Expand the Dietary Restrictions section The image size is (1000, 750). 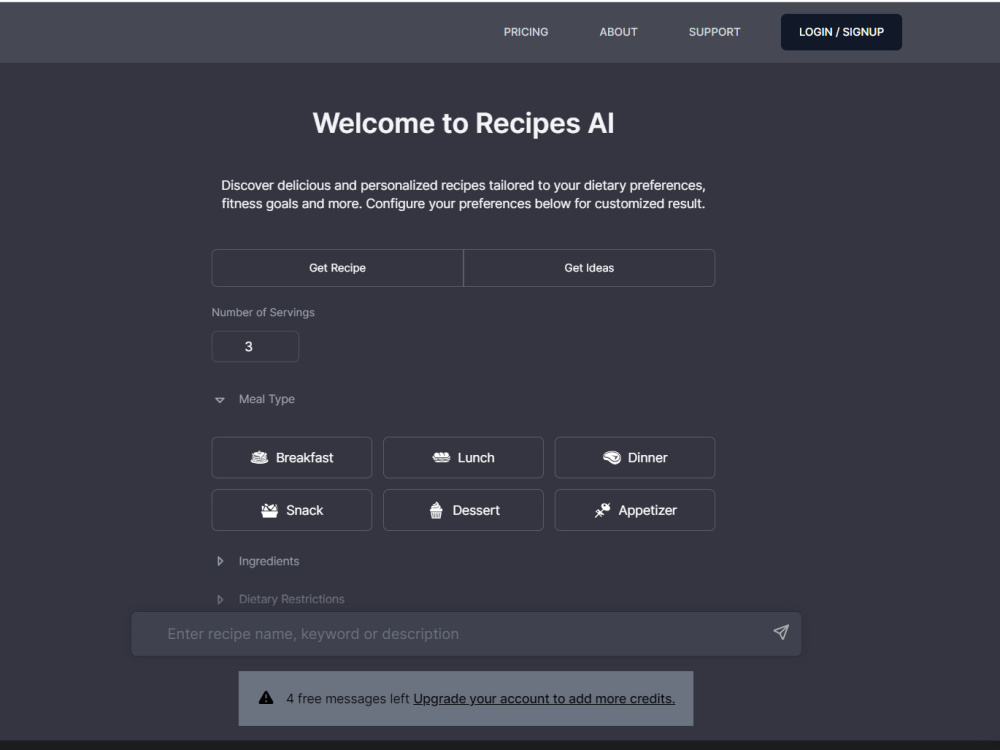(x=280, y=599)
